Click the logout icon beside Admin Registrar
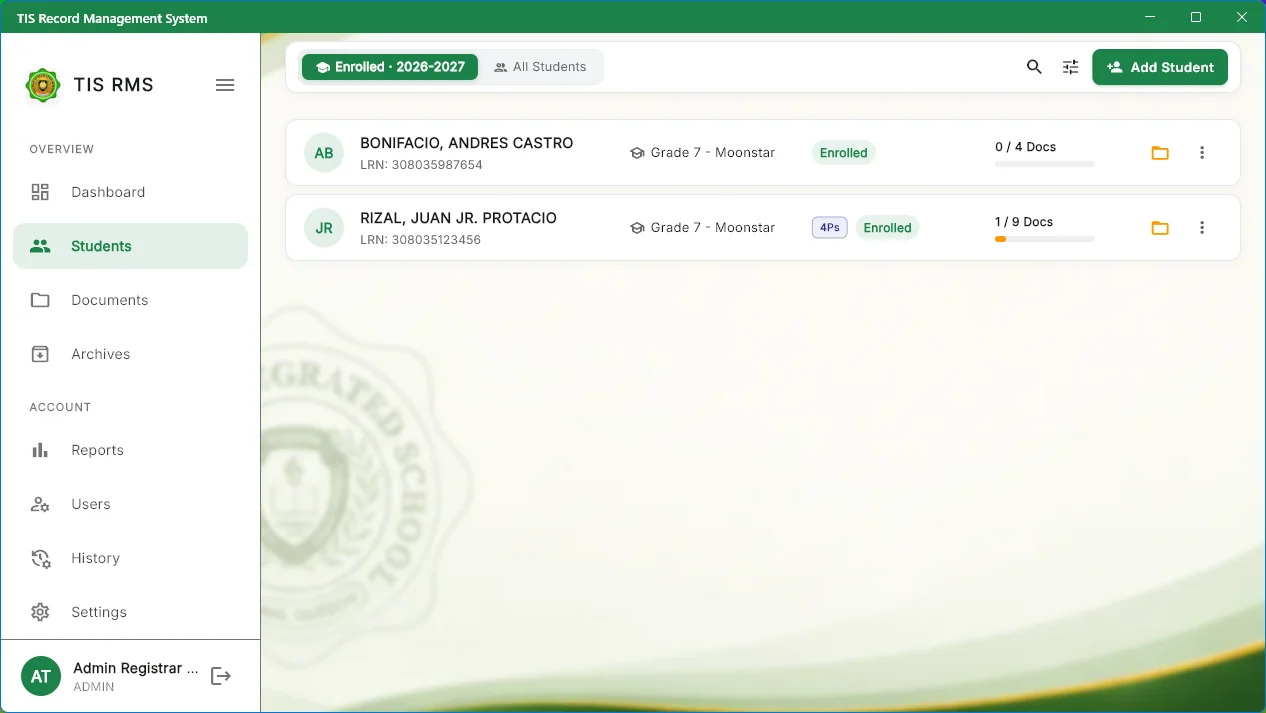The height and width of the screenshot is (713, 1266). pyautogui.click(x=221, y=676)
